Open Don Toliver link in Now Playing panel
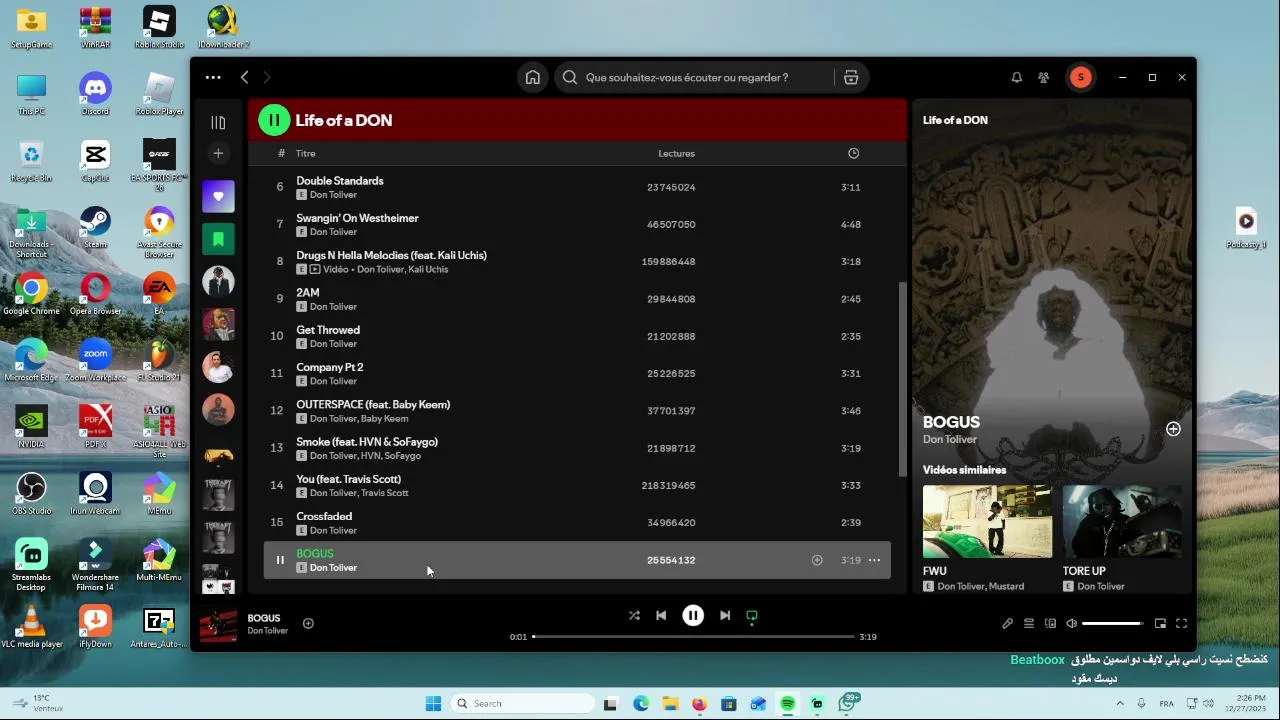 coord(950,440)
